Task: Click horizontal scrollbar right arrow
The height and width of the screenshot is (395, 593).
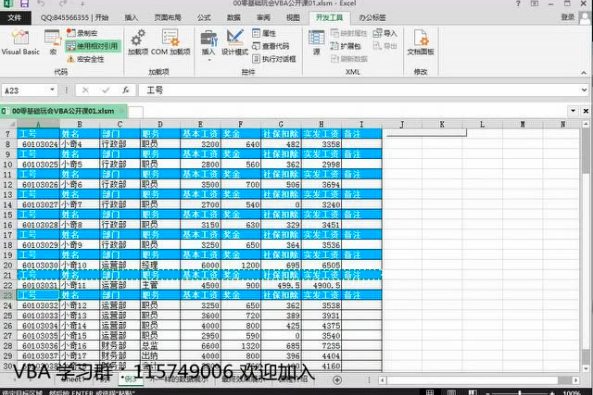Action: click(576, 380)
